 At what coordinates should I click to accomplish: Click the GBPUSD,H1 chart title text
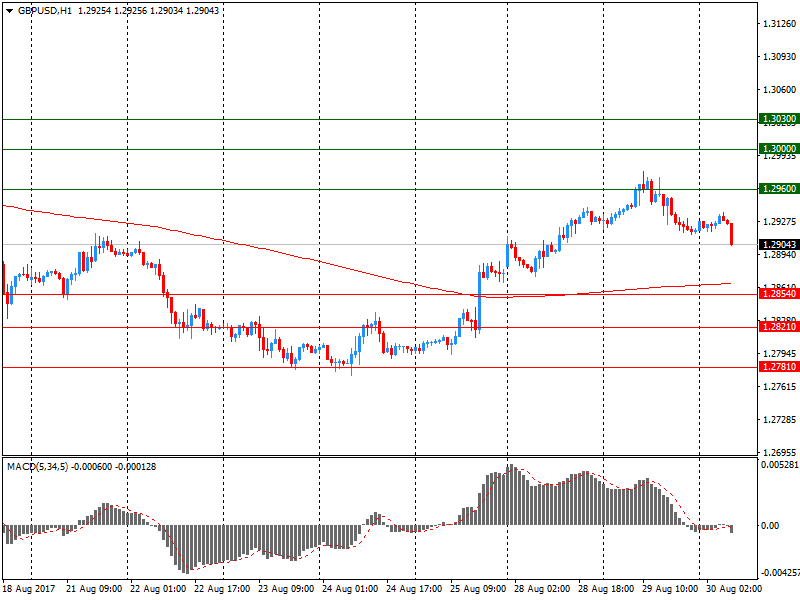pyautogui.click(x=45, y=11)
